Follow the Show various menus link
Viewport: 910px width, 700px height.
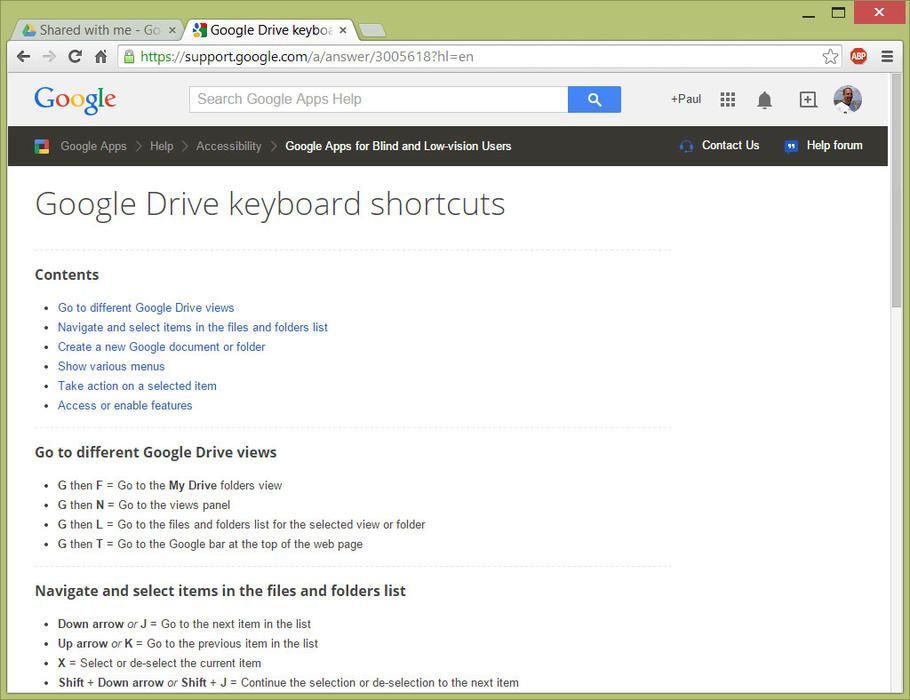(x=110, y=366)
